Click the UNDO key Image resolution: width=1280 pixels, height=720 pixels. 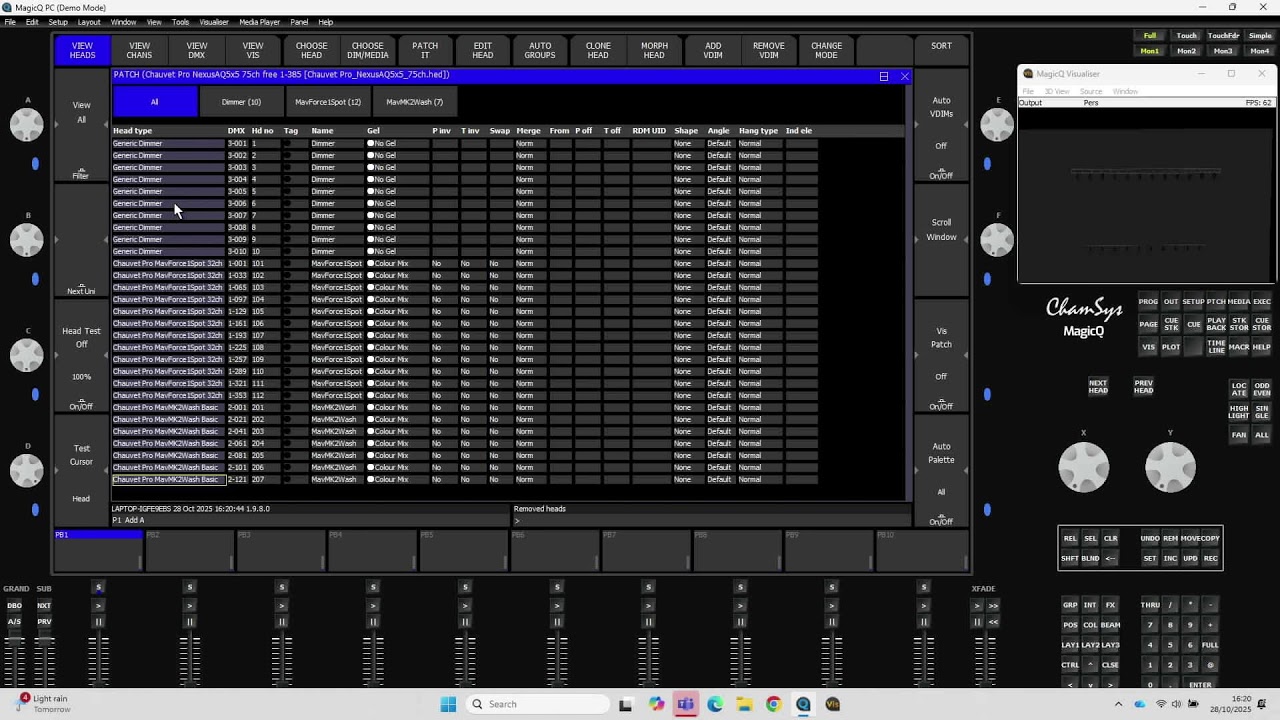pyautogui.click(x=1150, y=538)
